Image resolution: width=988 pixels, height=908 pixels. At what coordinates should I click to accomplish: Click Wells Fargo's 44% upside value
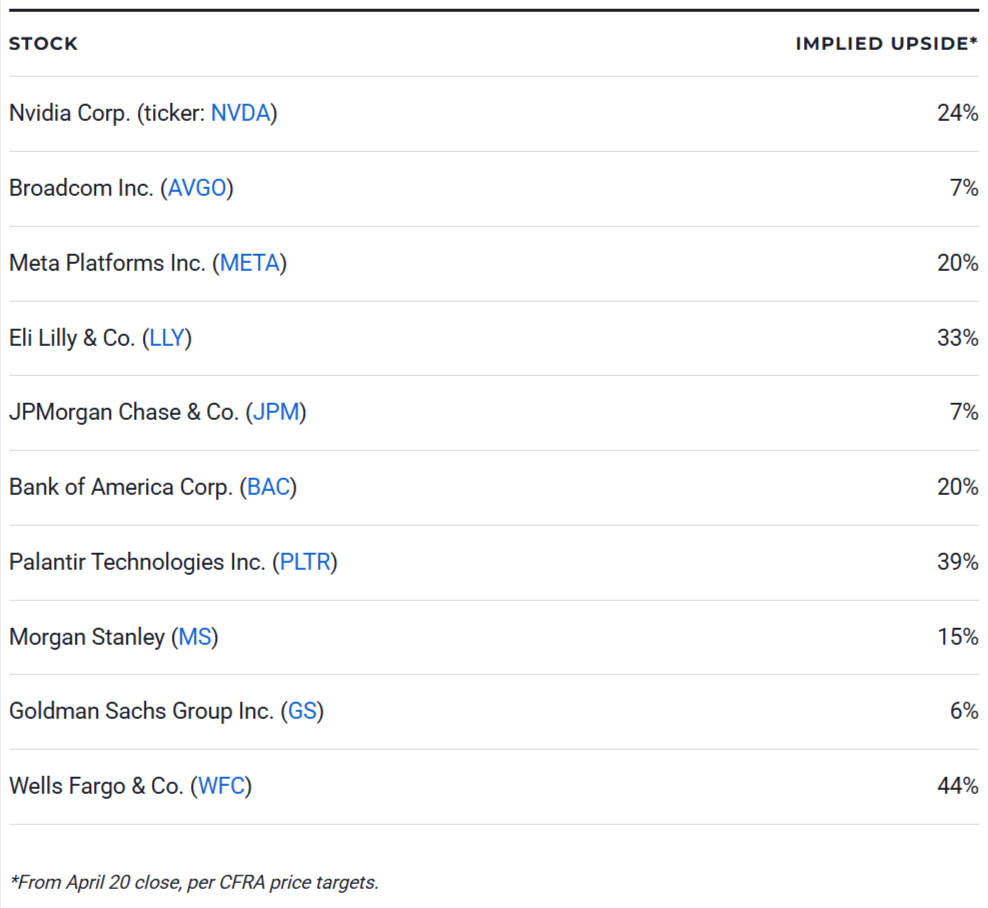pos(957,786)
